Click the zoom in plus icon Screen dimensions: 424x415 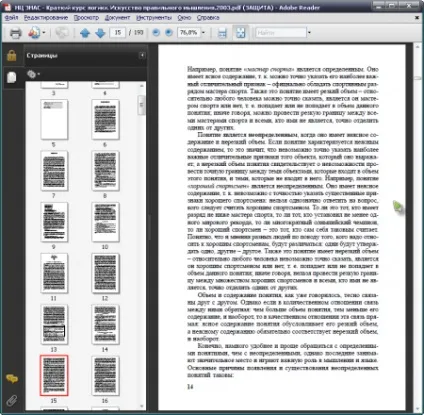(169, 32)
